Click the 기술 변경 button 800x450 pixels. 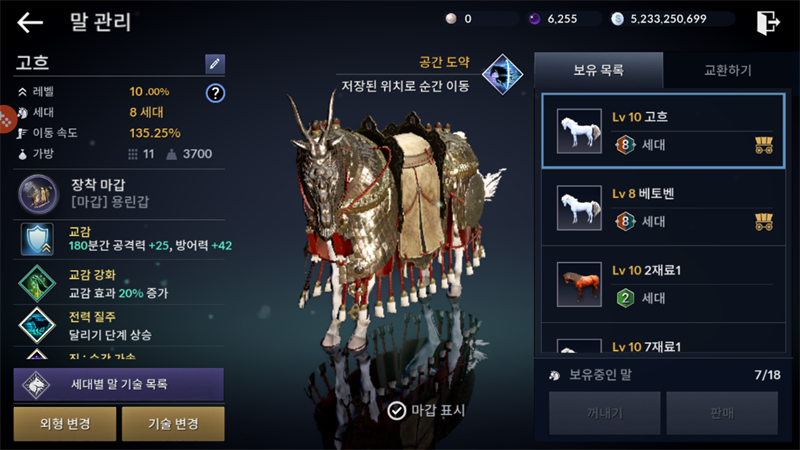tap(173, 423)
